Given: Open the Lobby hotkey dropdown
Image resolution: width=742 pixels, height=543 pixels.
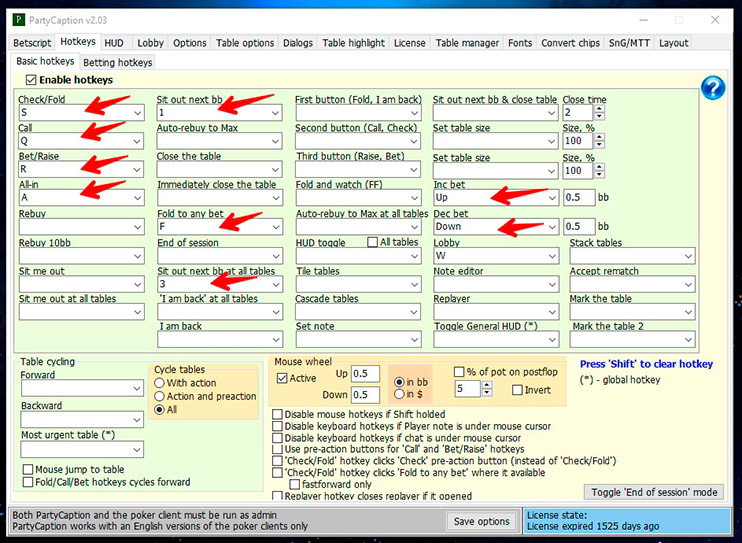Looking at the screenshot, I should pos(551,256).
